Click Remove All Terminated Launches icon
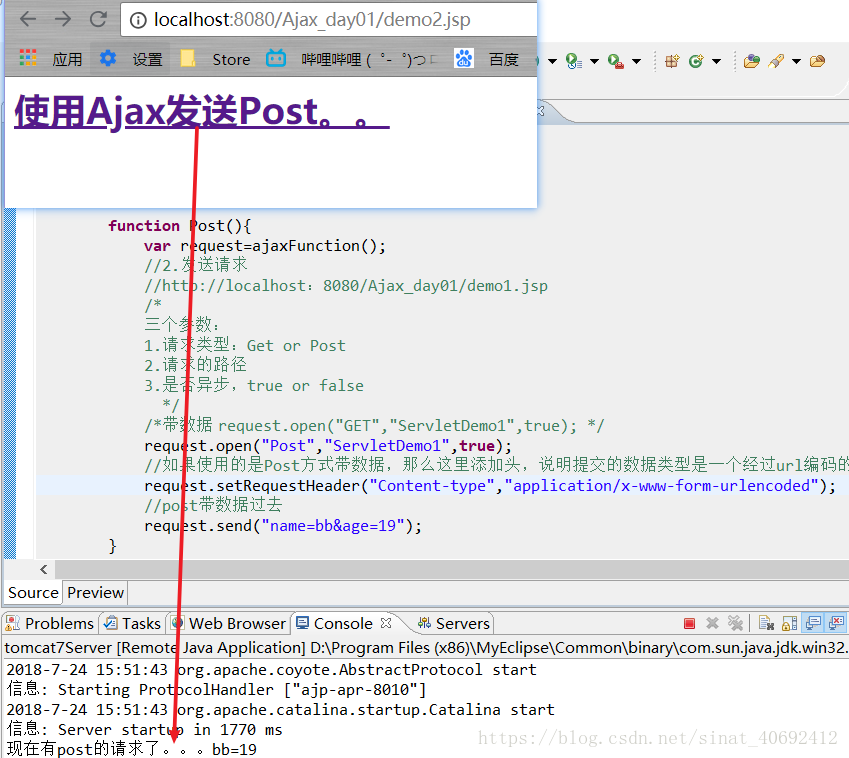 point(735,624)
